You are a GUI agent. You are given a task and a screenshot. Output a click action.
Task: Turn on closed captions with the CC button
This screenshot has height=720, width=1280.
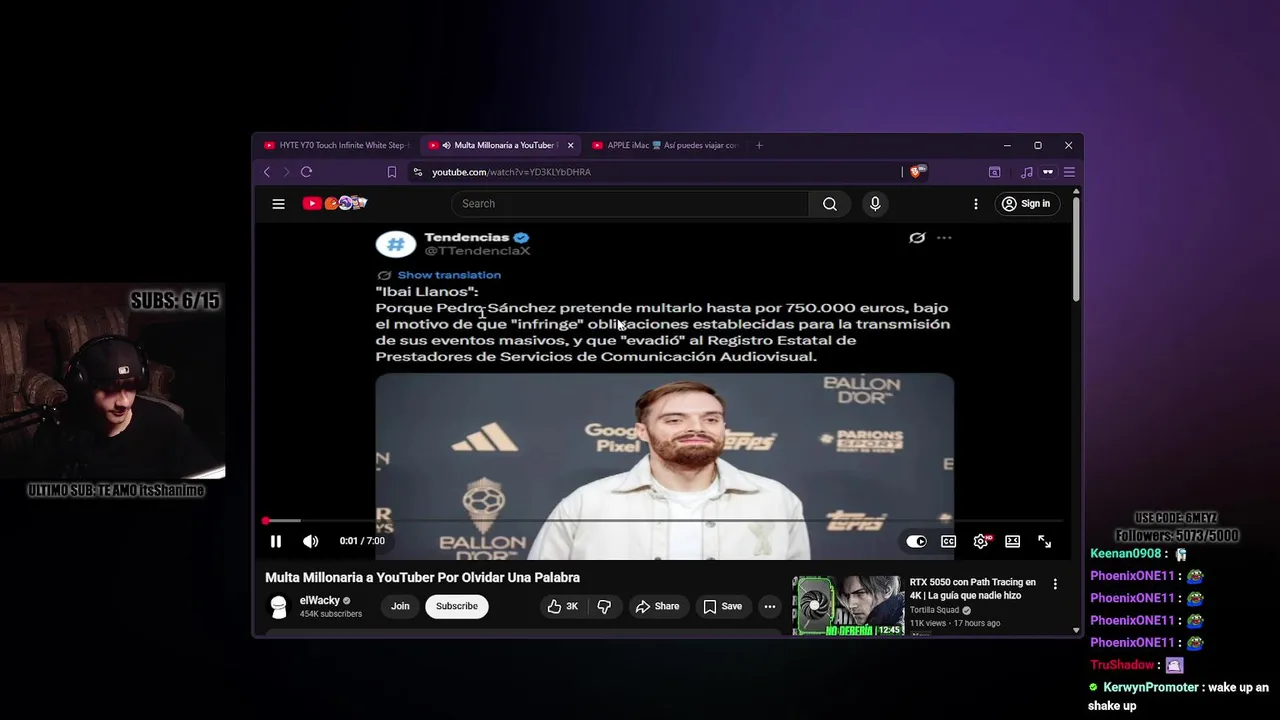pyautogui.click(x=948, y=541)
